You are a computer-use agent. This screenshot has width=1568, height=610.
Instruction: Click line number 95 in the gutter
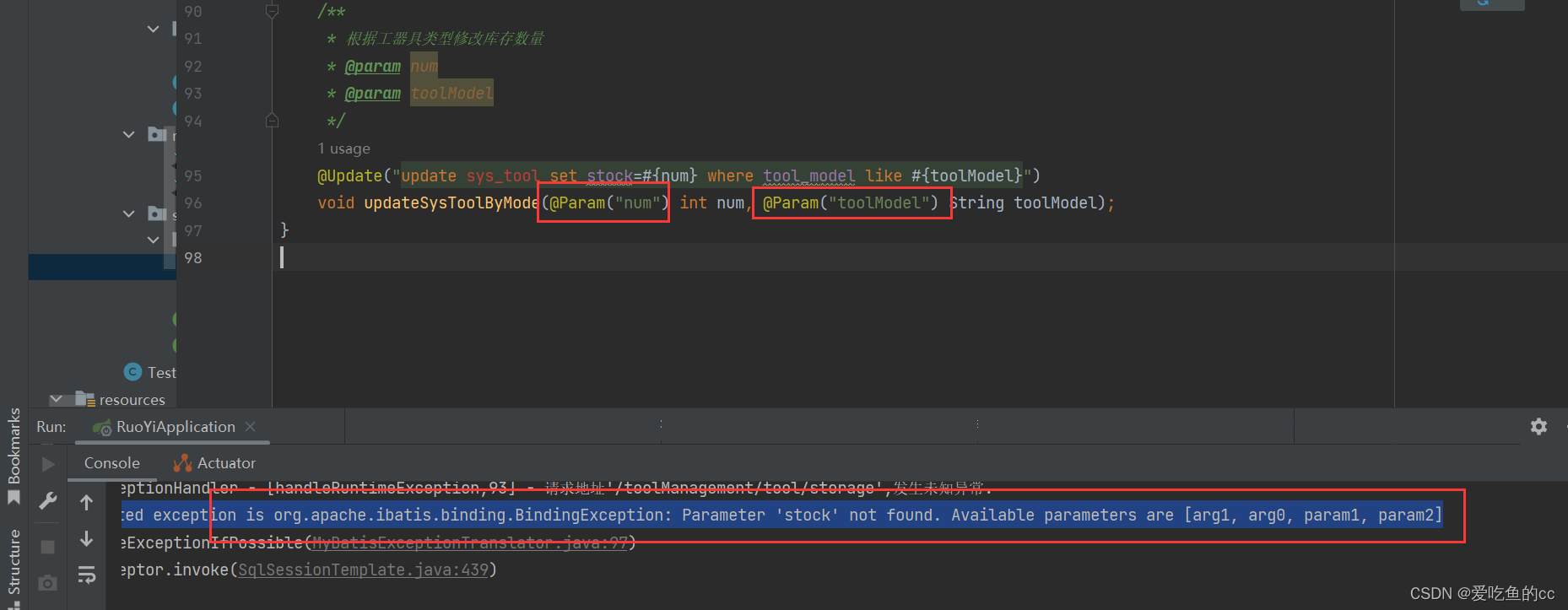pos(193,175)
